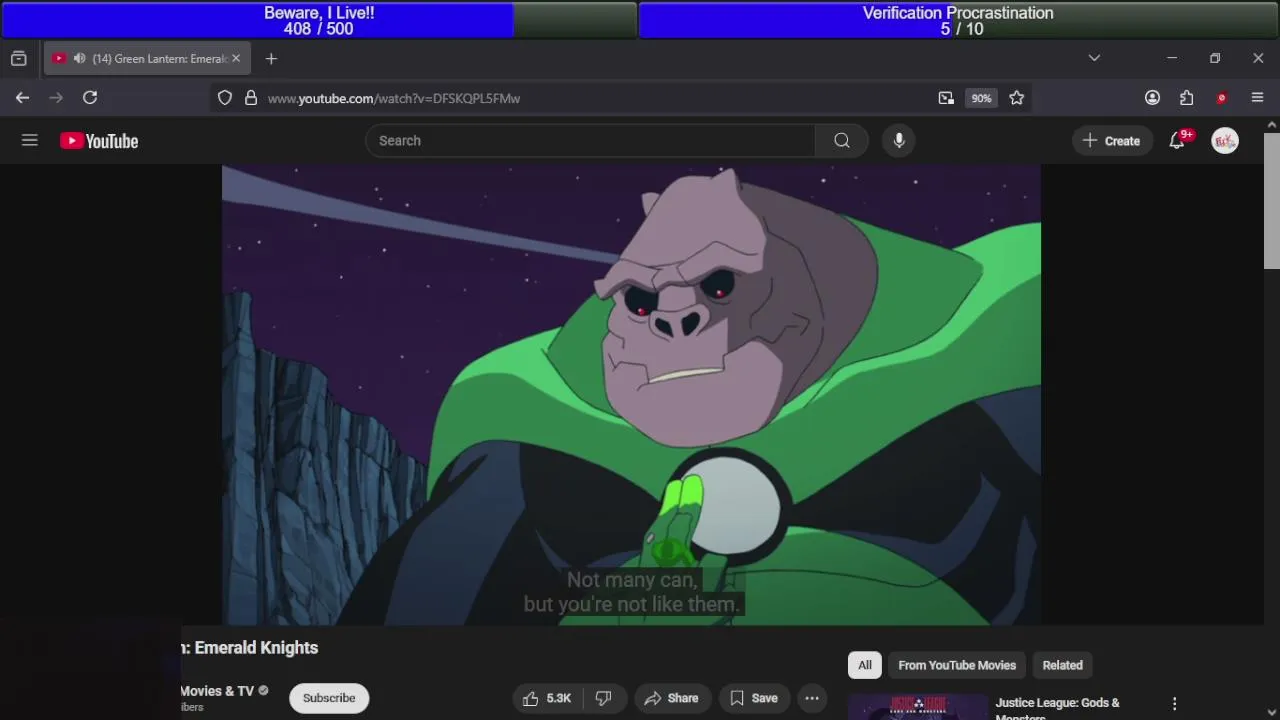Click the YouTube Search field
Screen dimensions: 1280x720
pos(590,141)
